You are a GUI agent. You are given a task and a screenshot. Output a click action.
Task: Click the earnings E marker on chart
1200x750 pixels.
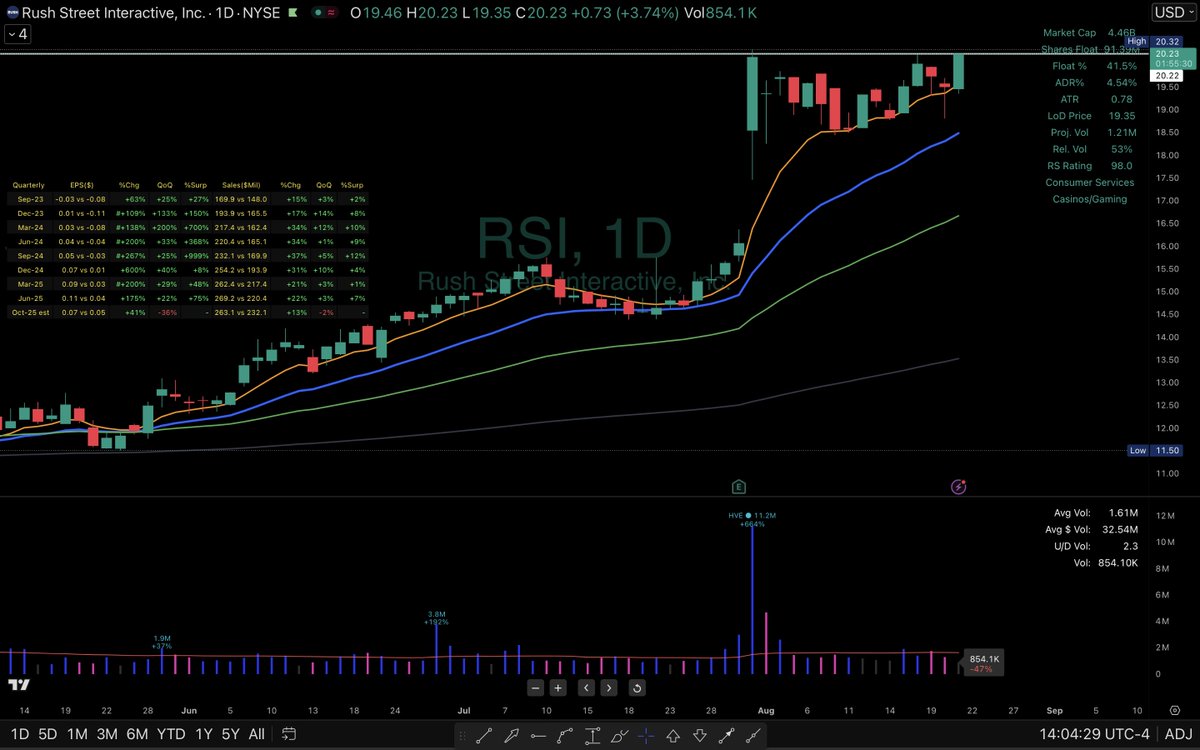739,487
